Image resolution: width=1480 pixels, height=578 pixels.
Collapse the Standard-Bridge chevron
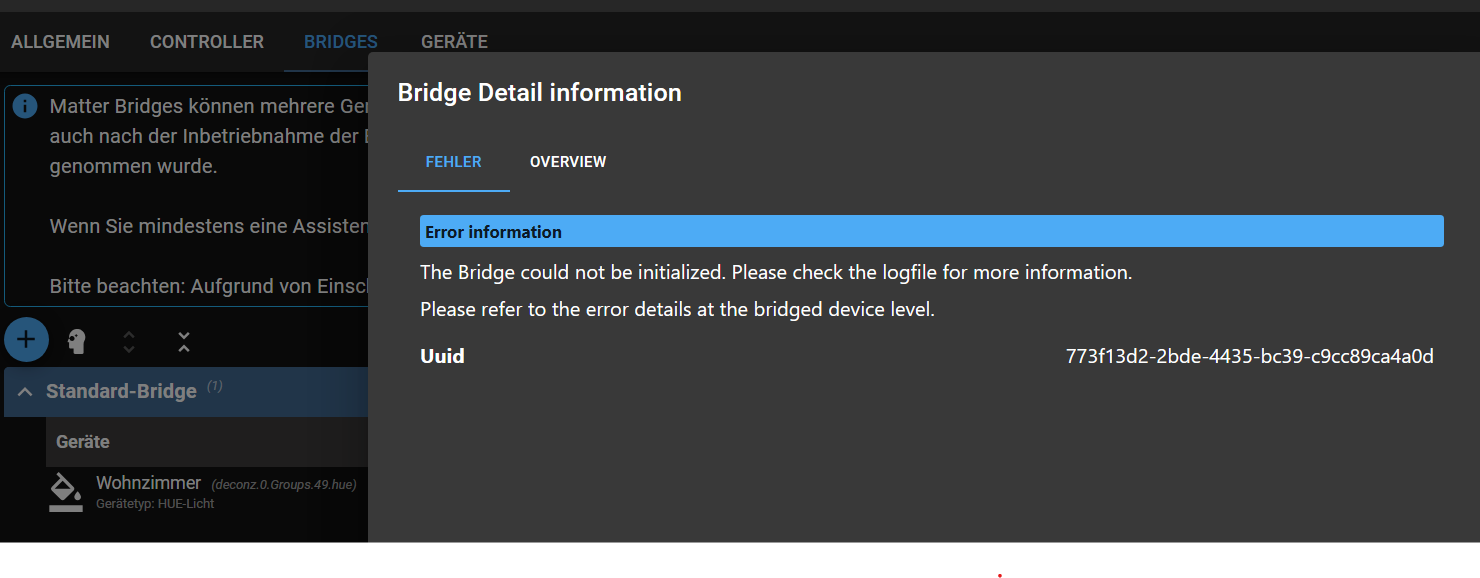(25, 392)
